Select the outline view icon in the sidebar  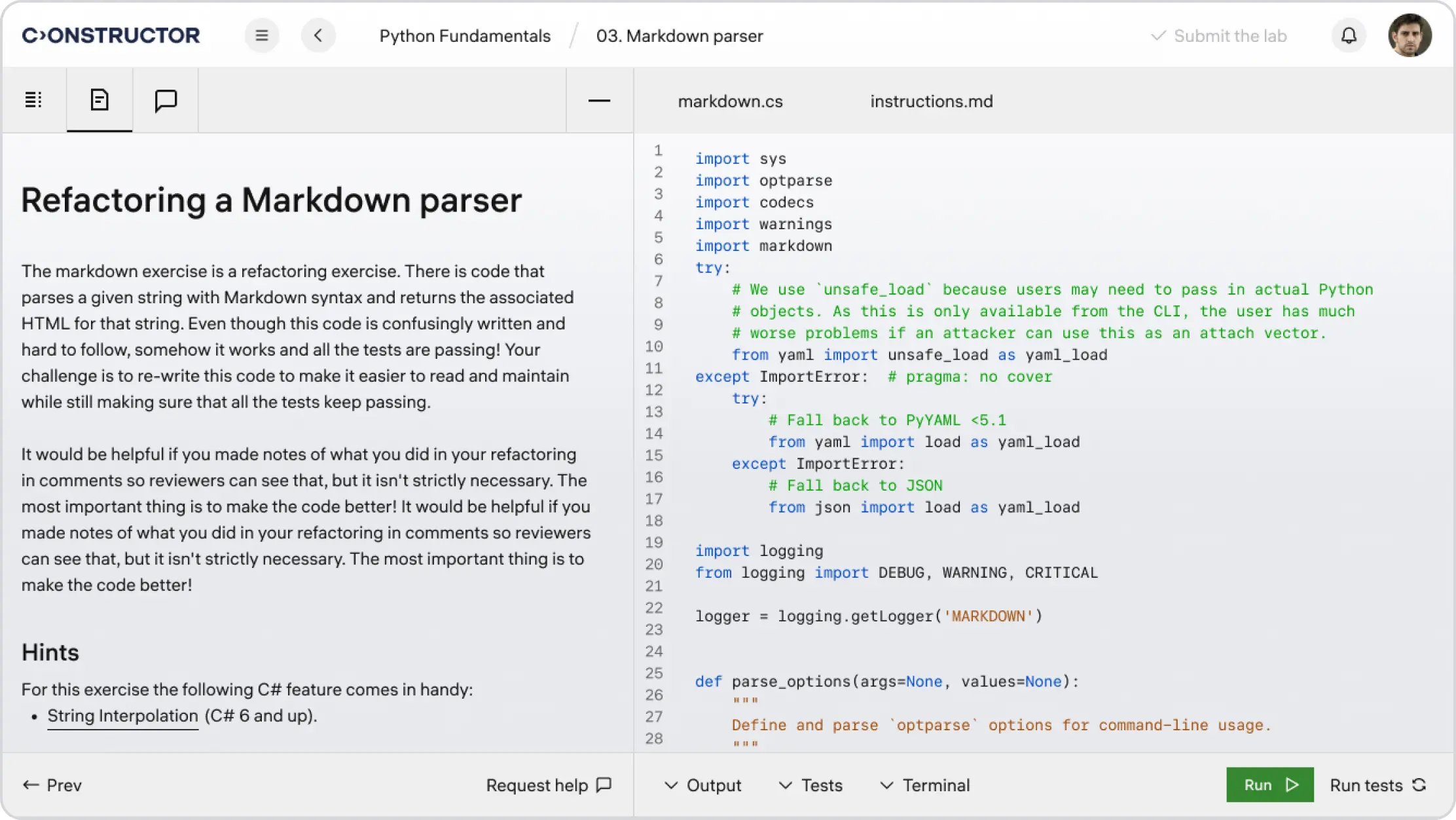(33, 100)
